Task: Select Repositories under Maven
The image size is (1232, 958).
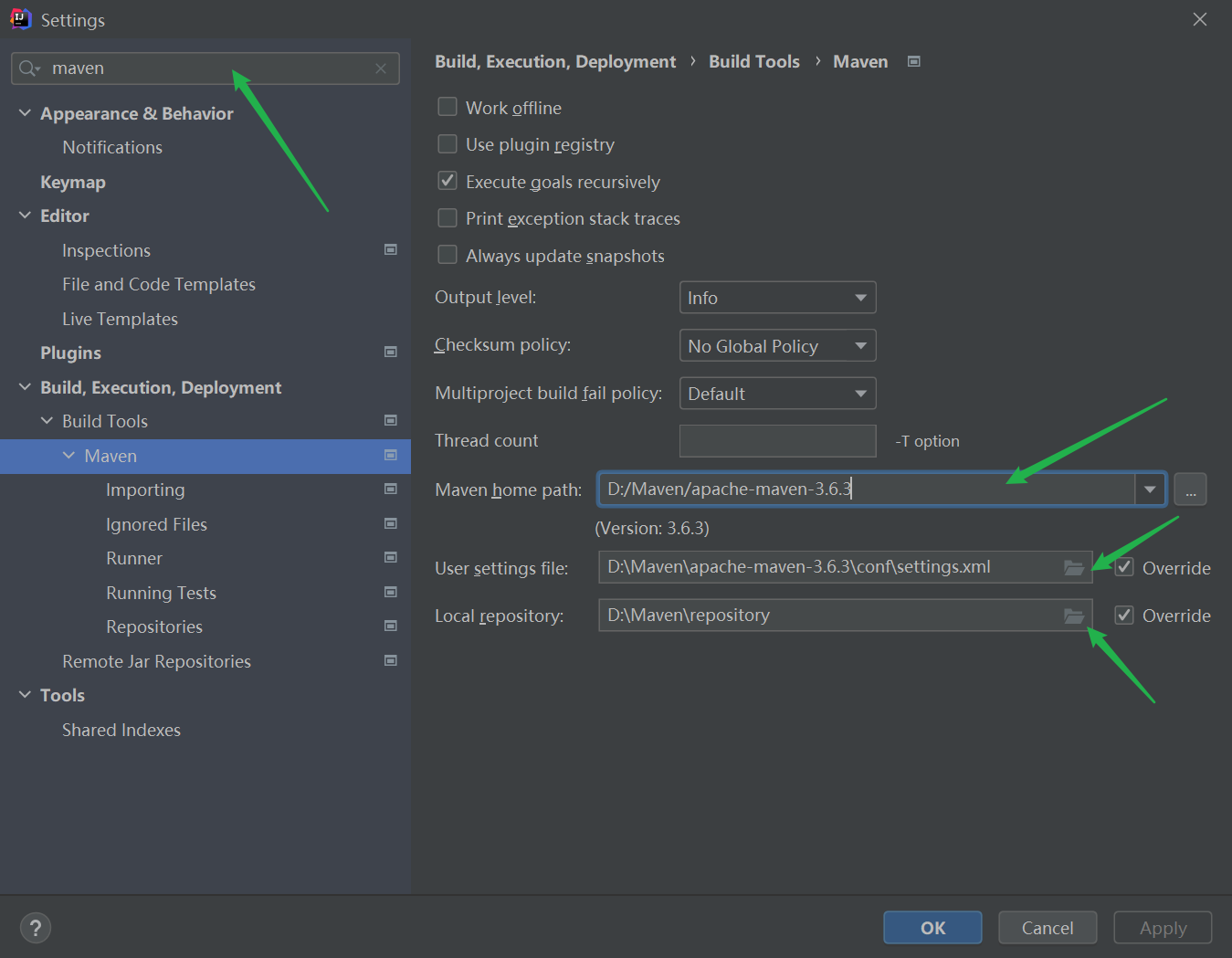Action: click(154, 626)
